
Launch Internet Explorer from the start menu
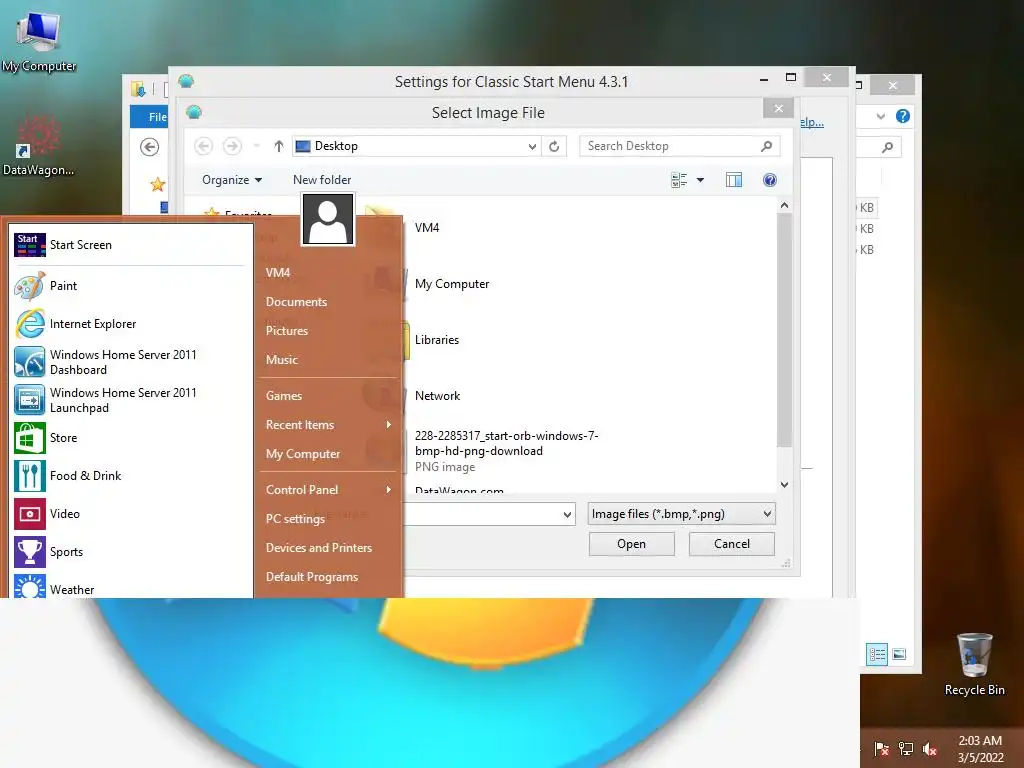(131, 324)
